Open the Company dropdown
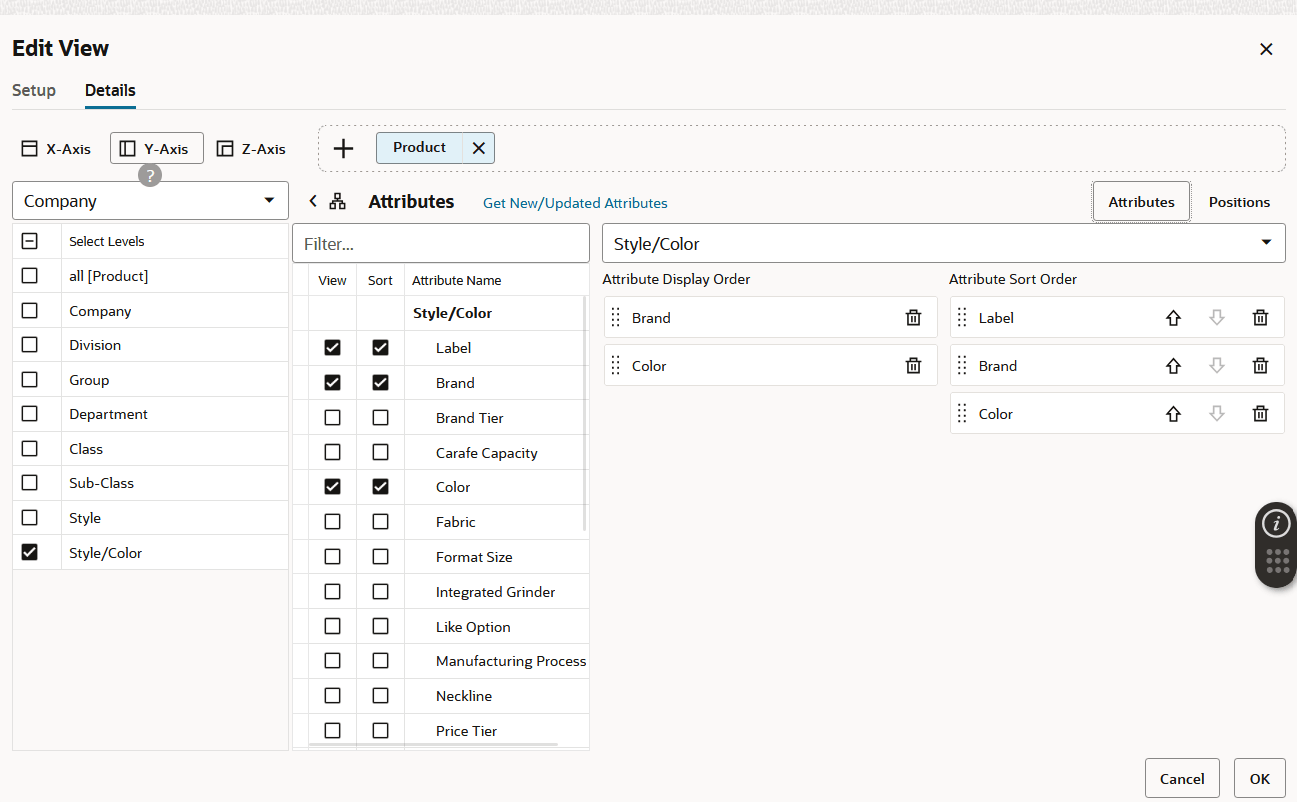The width and height of the screenshot is (1297, 802). (x=150, y=200)
